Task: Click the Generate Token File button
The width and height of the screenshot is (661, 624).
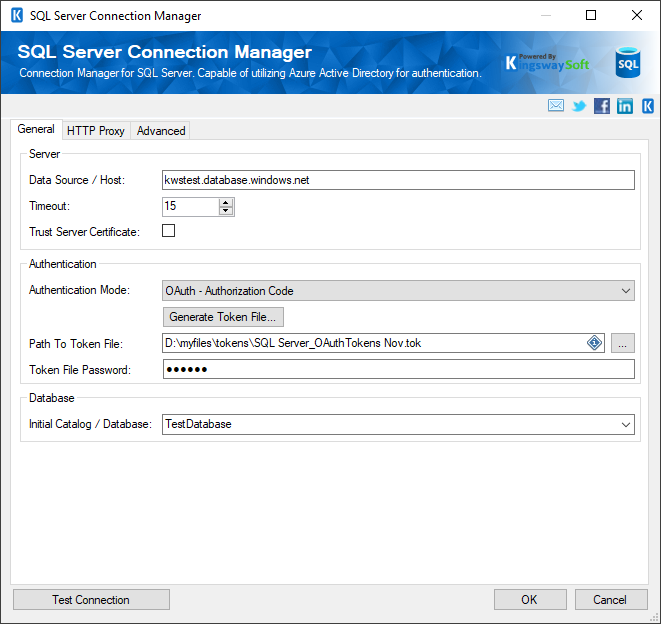Action: tap(223, 317)
